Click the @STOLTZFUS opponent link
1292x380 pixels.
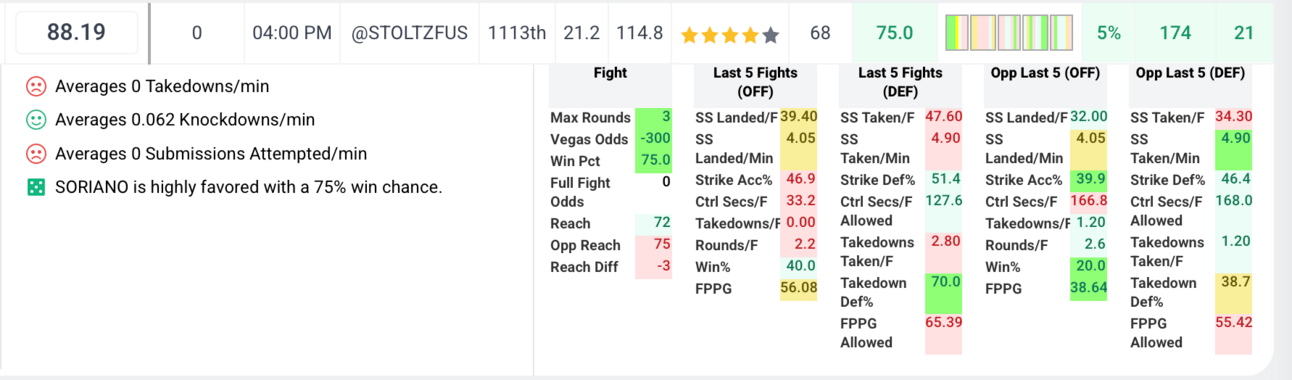pyautogui.click(x=410, y=33)
